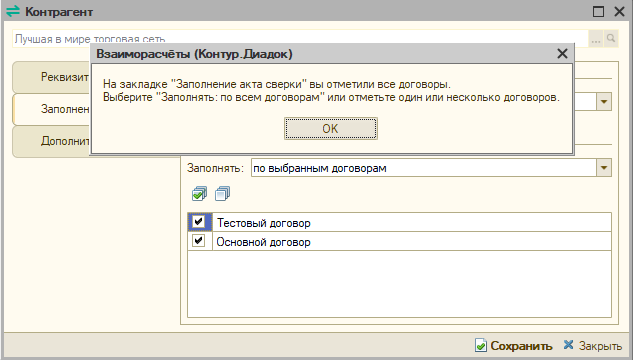
Task: Click the uncheck-all contracts icon
Action: (222, 194)
